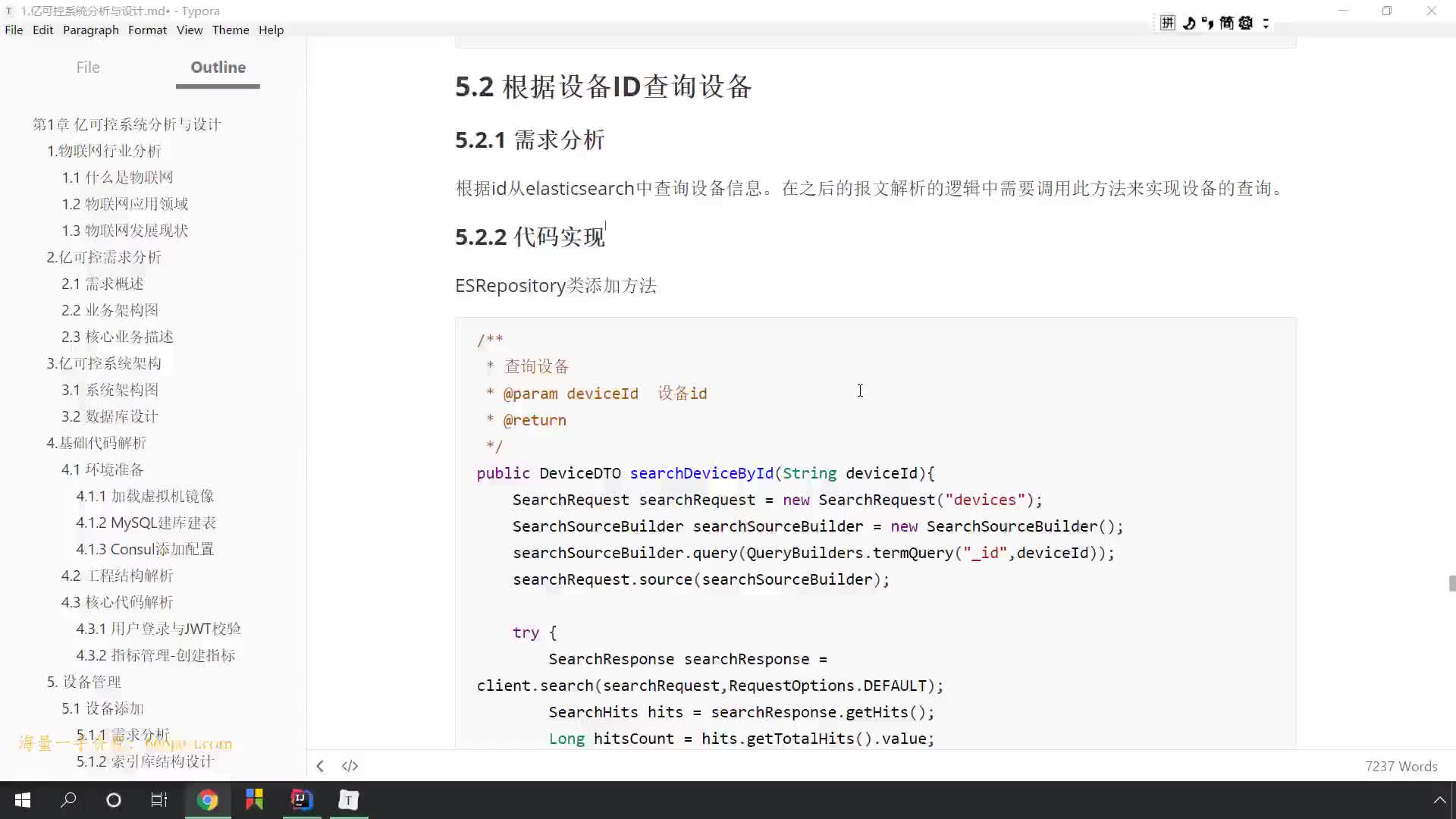Go to outline item 3.1 系统架构图
Image resolution: width=1456 pixels, height=819 pixels.
pos(110,390)
